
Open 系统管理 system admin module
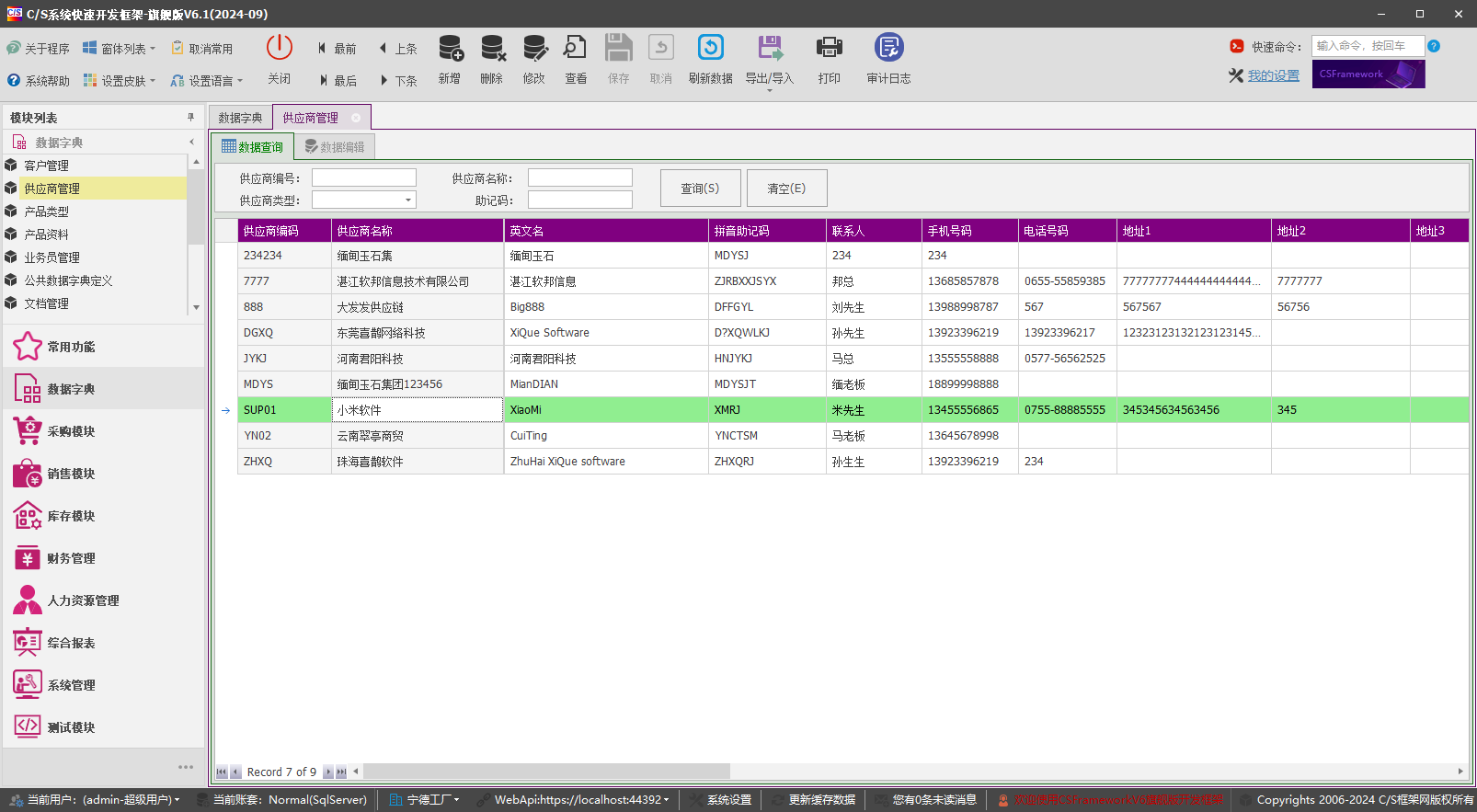pos(104,685)
